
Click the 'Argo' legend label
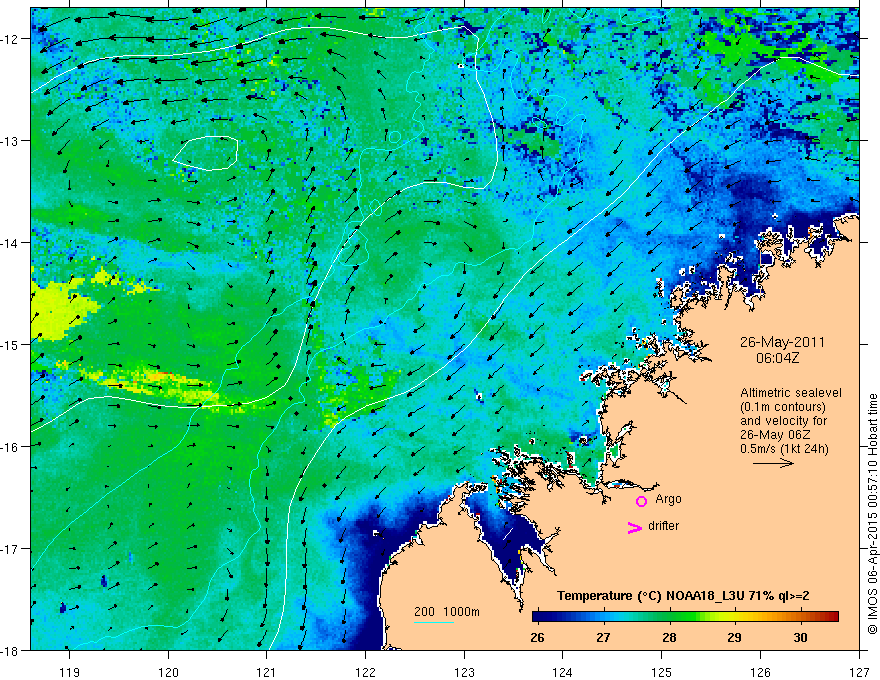click(668, 499)
